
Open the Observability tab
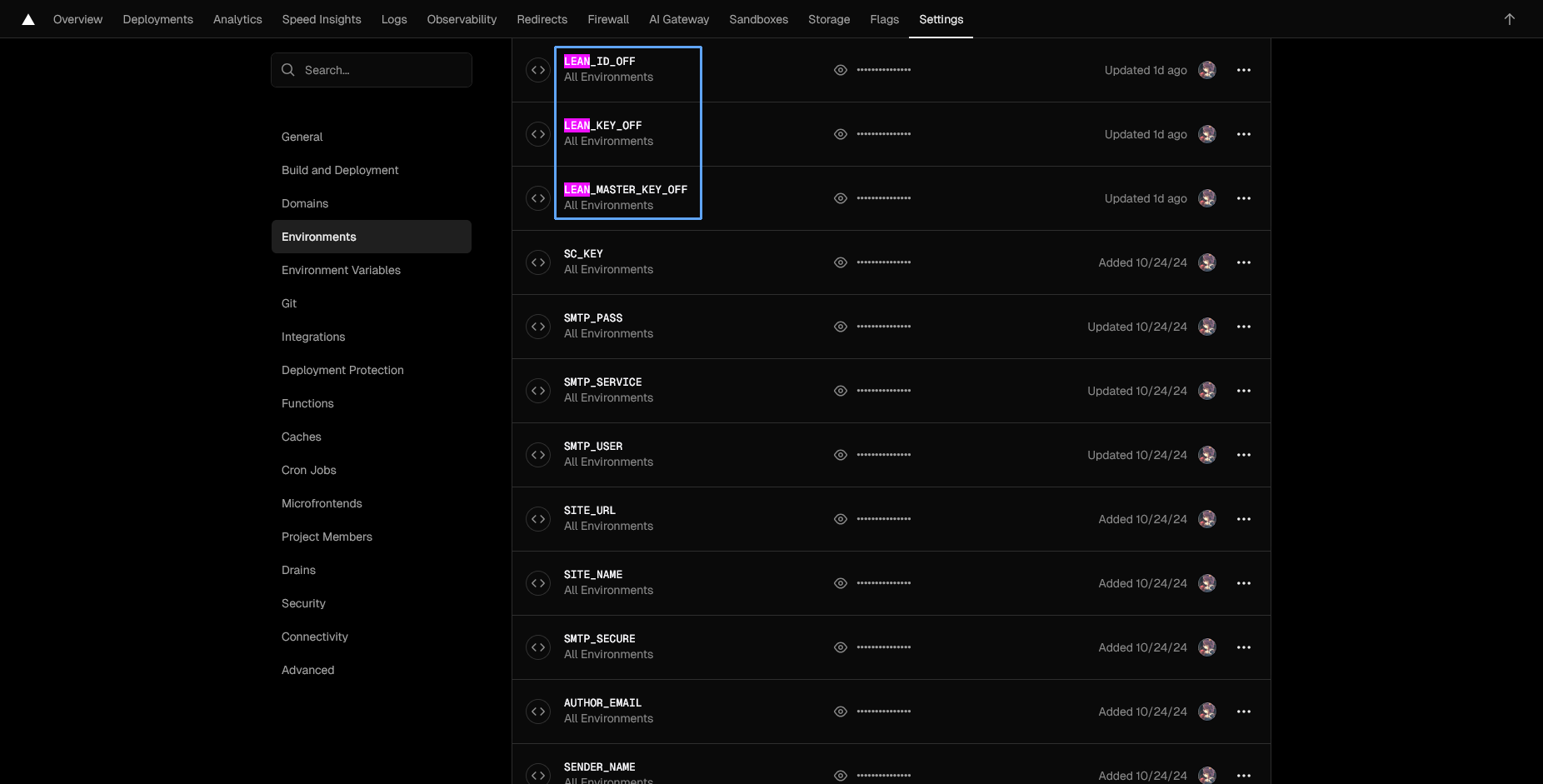462,19
